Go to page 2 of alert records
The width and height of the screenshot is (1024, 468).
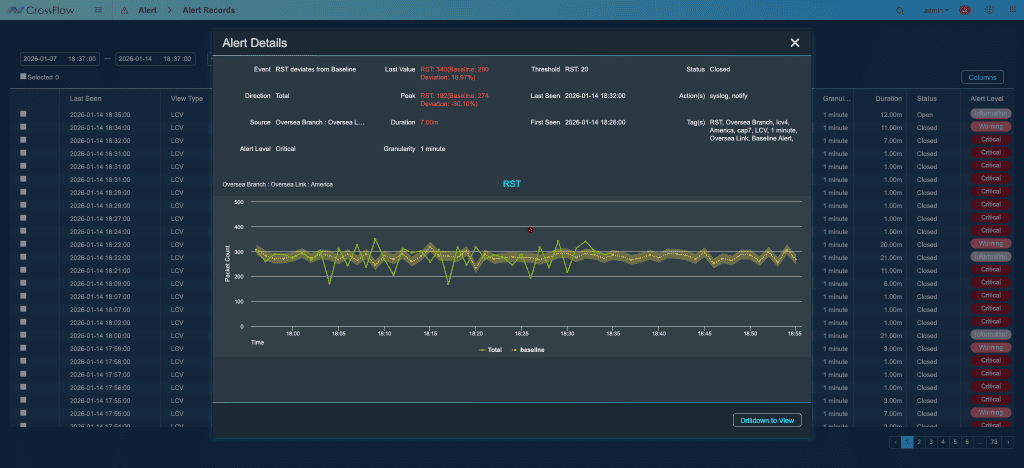918,441
